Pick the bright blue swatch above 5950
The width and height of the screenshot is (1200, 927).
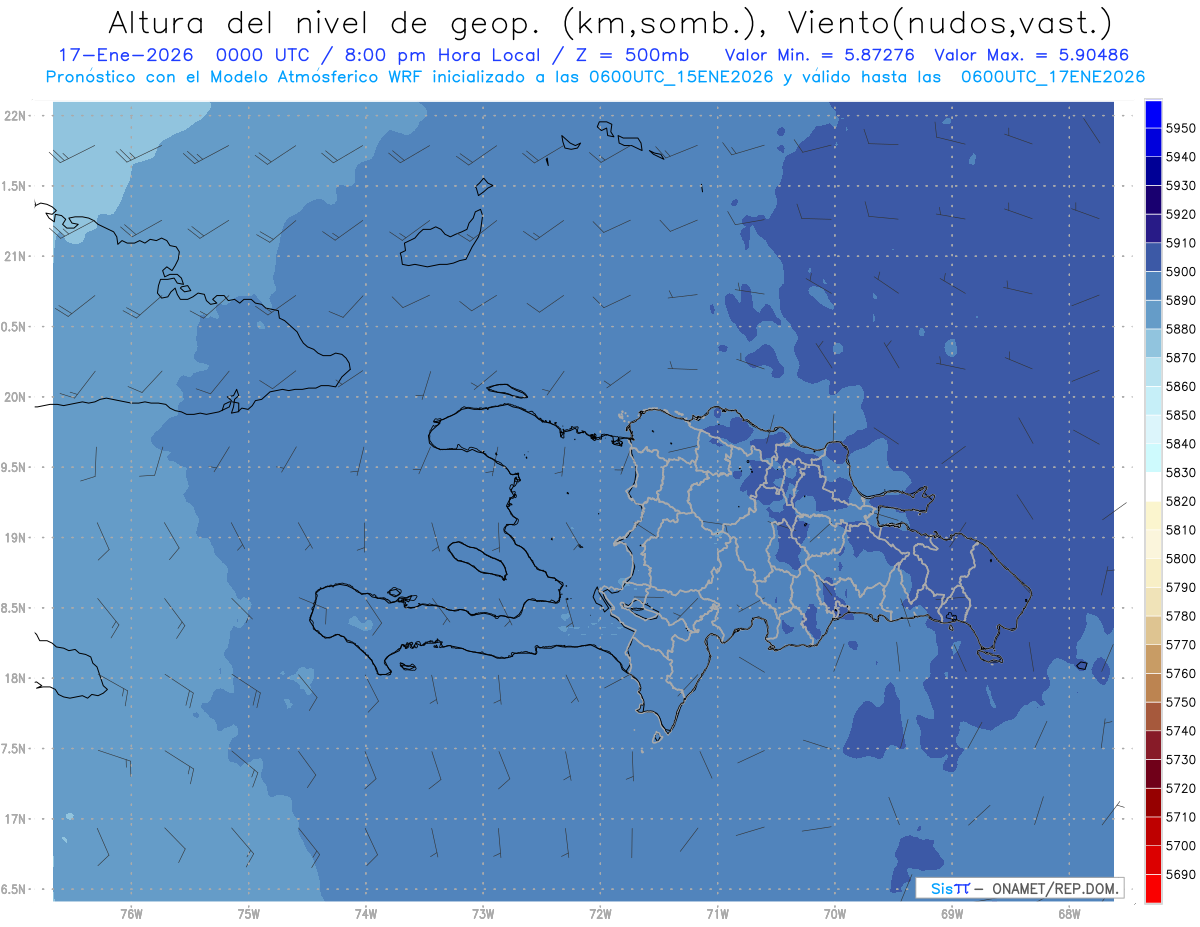[1153, 114]
